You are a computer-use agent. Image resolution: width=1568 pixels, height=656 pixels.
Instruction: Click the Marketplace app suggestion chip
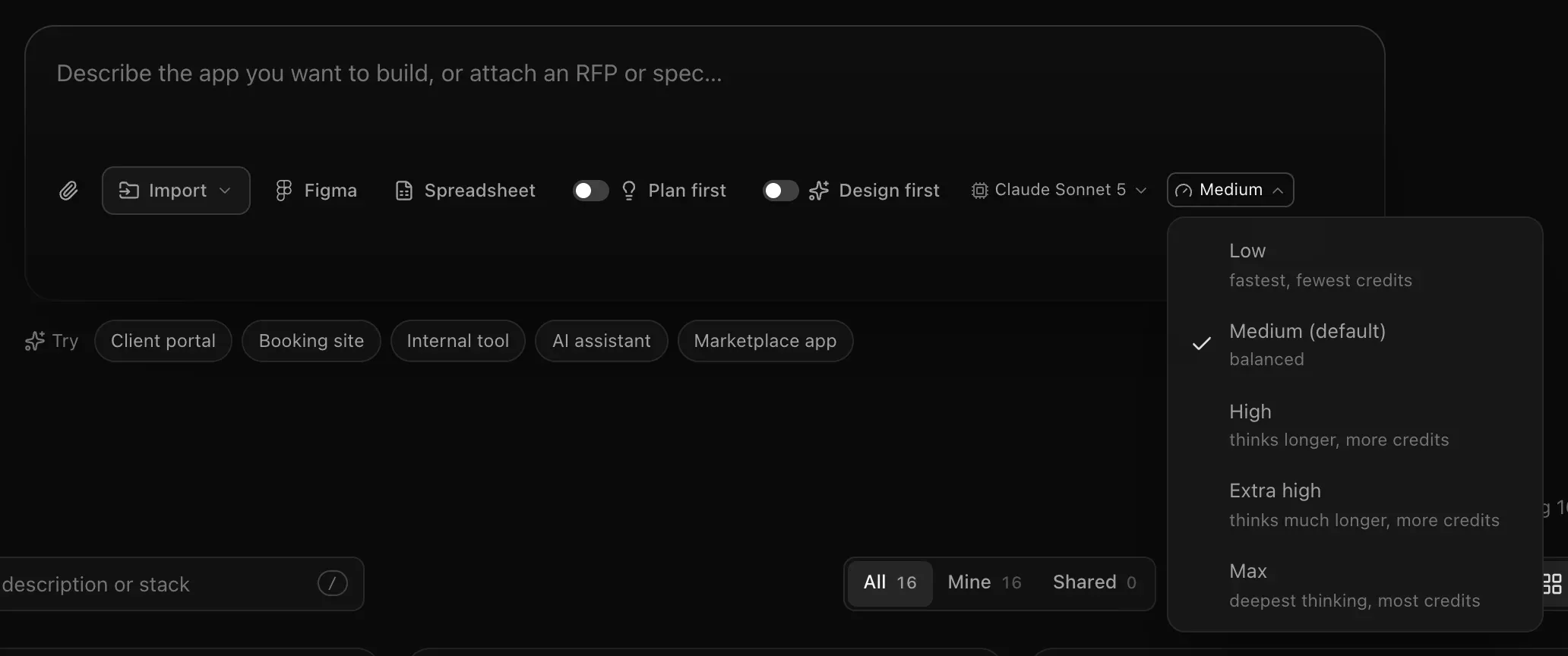765,341
